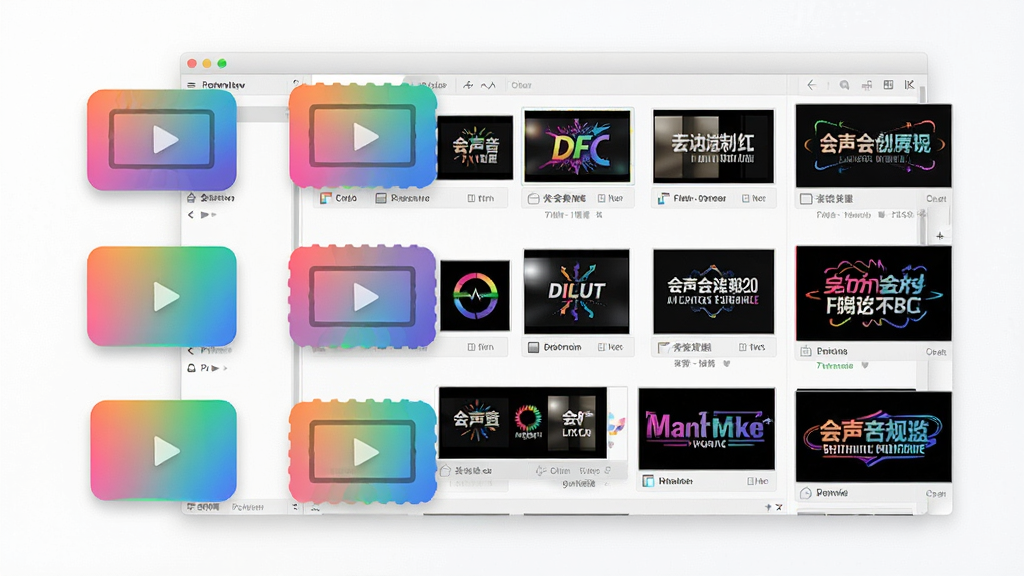
Task: Click Open on the Pemvie row
Action: click(x=936, y=494)
